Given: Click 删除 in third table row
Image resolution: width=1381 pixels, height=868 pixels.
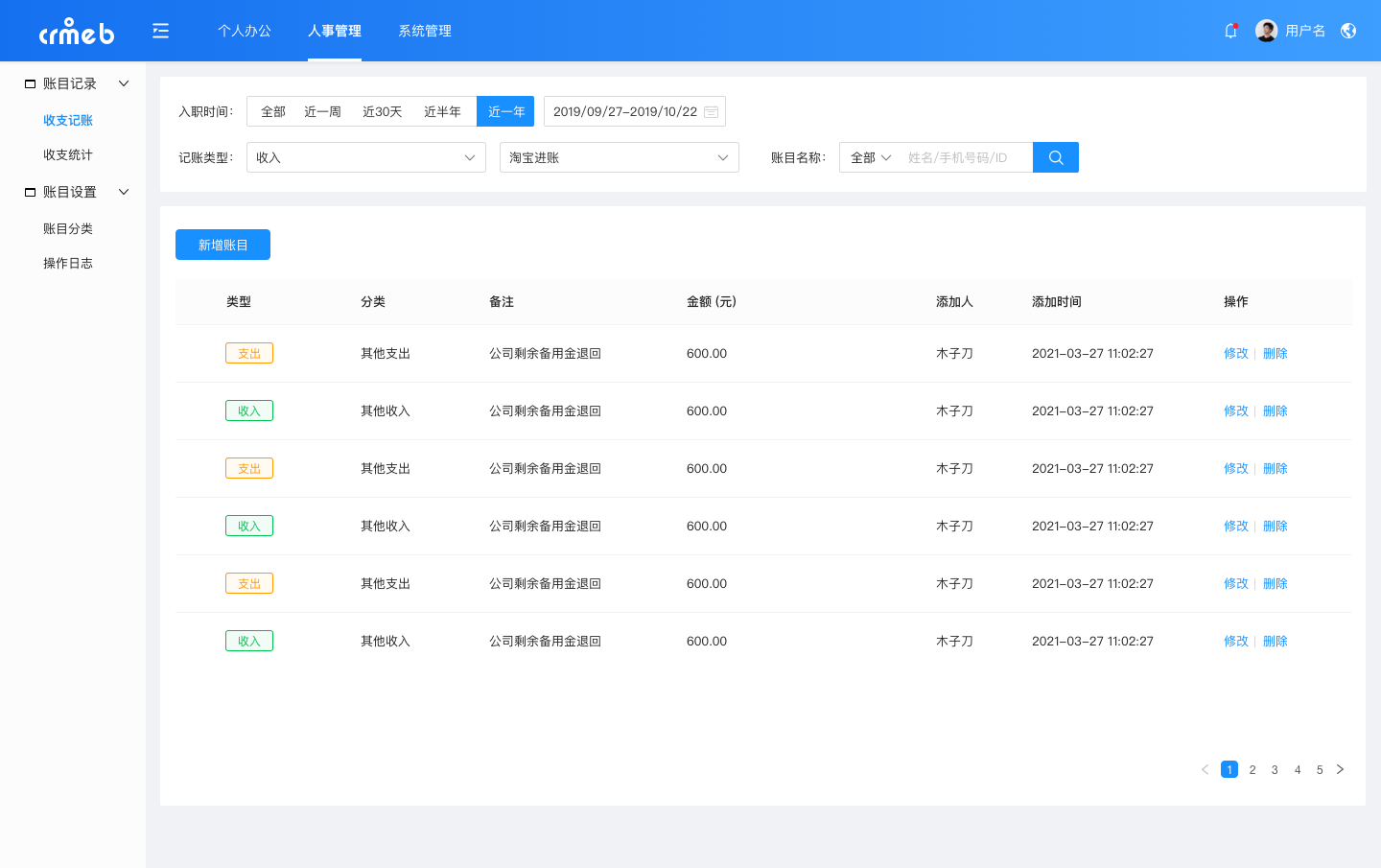Looking at the screenshot, I should 1276,468.
